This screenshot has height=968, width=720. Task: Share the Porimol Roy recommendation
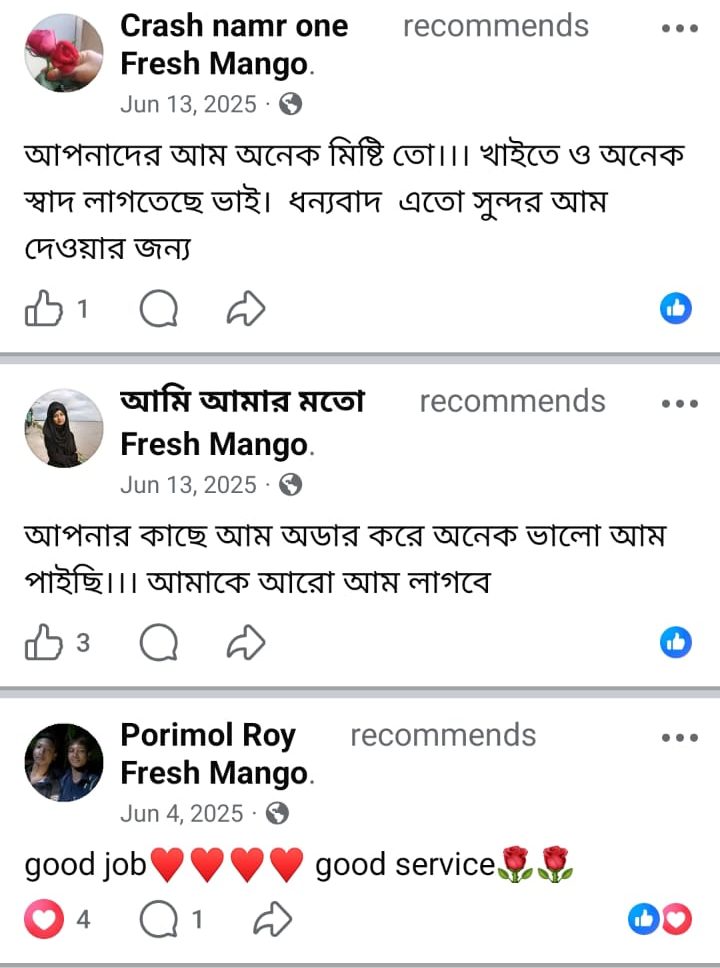(x=272, y=919)
